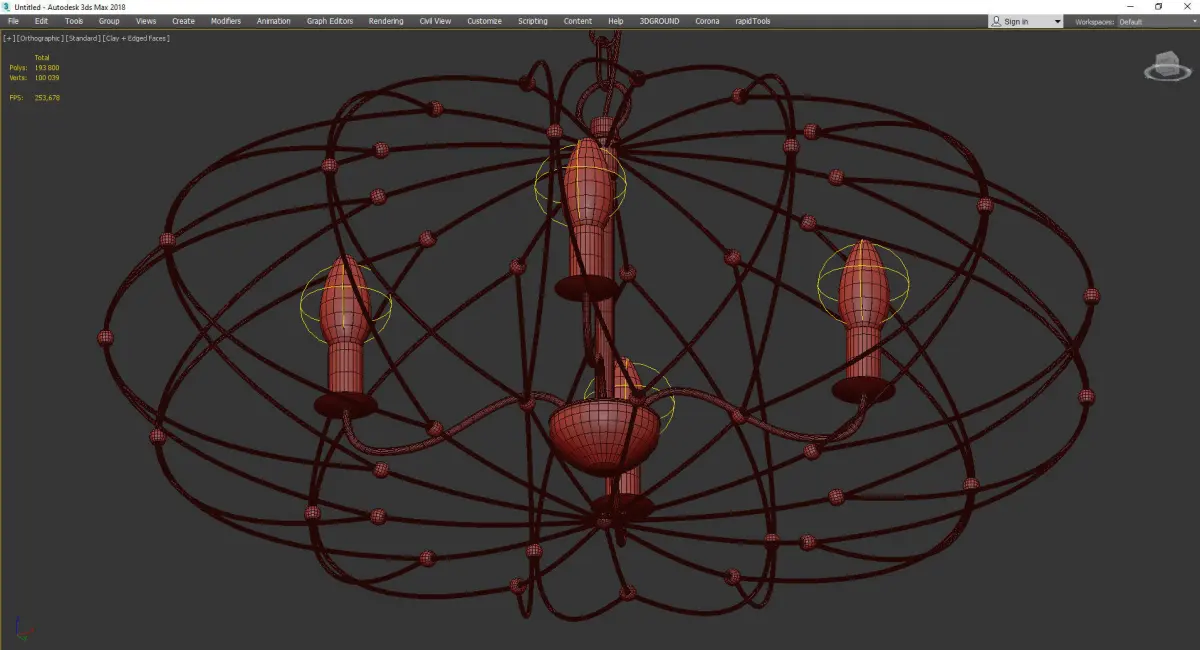Open the Standard viewport quality label menu
The height and width of the screenshot is (650, 1200).
[x=82, y=38]
